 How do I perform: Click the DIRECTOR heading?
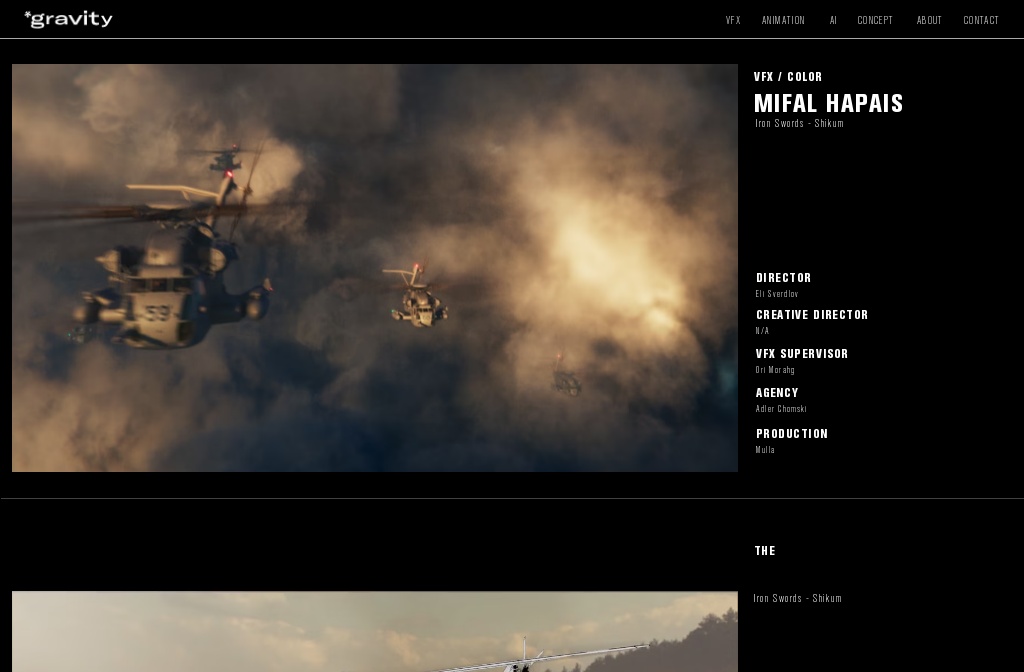[784, 278]
